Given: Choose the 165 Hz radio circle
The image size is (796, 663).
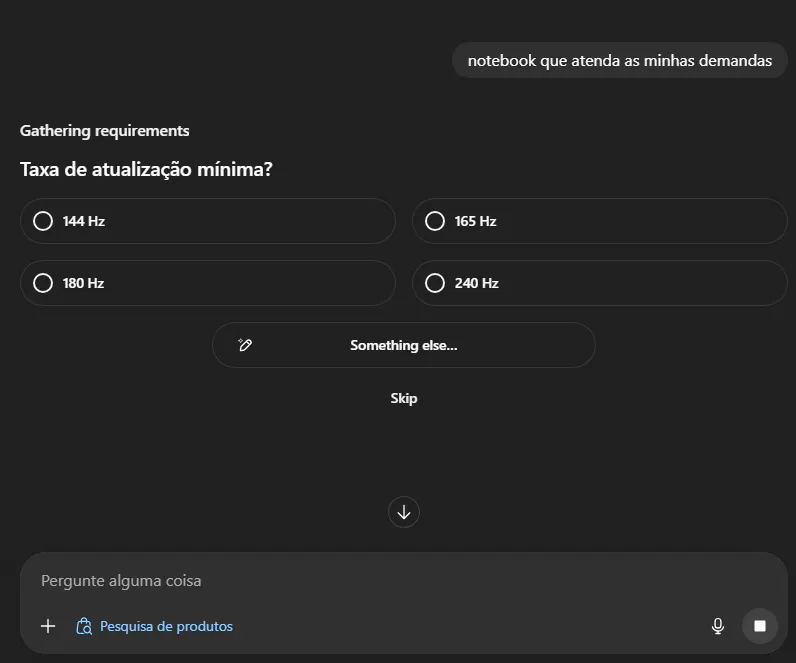Looking at the screenshot, I should (435, 221).
